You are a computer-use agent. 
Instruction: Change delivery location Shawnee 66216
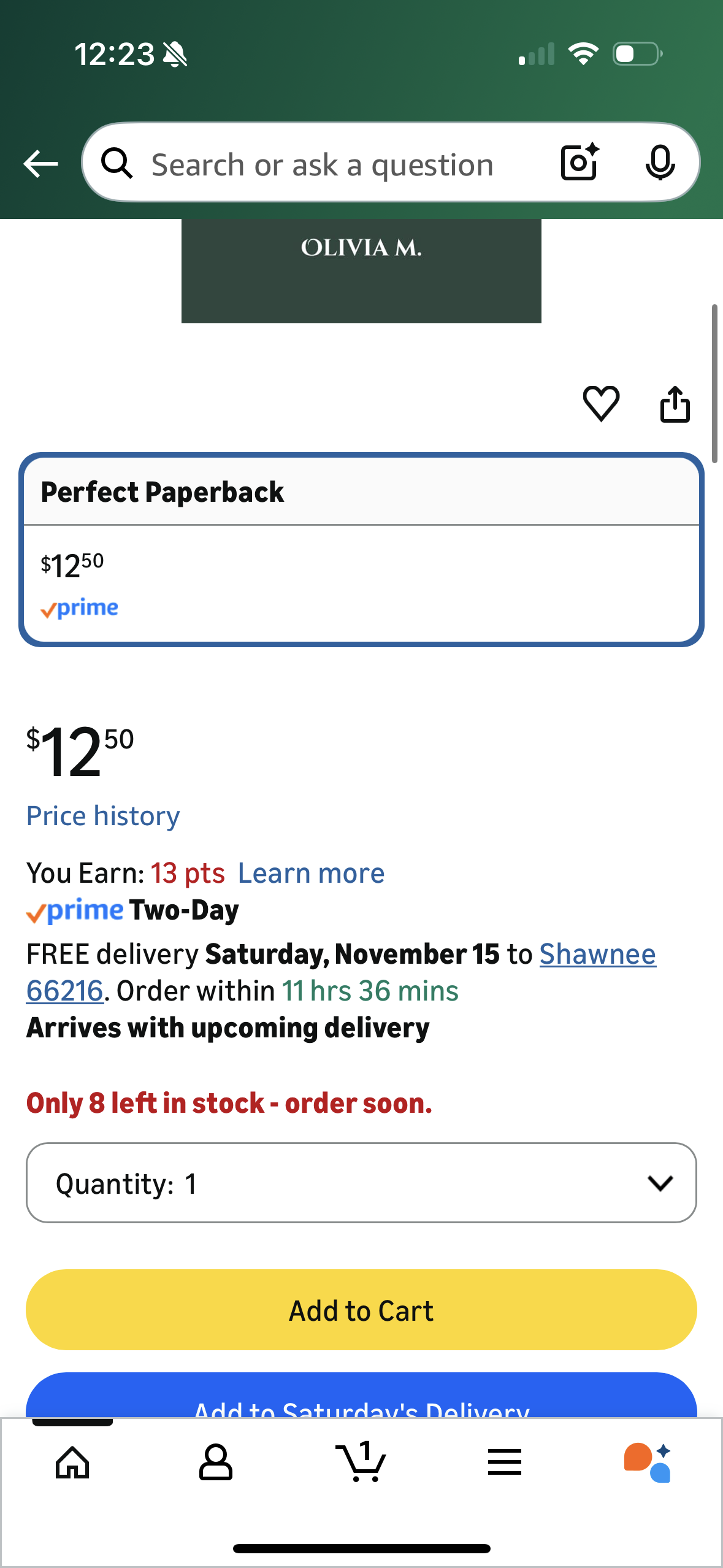pos(597,955)
